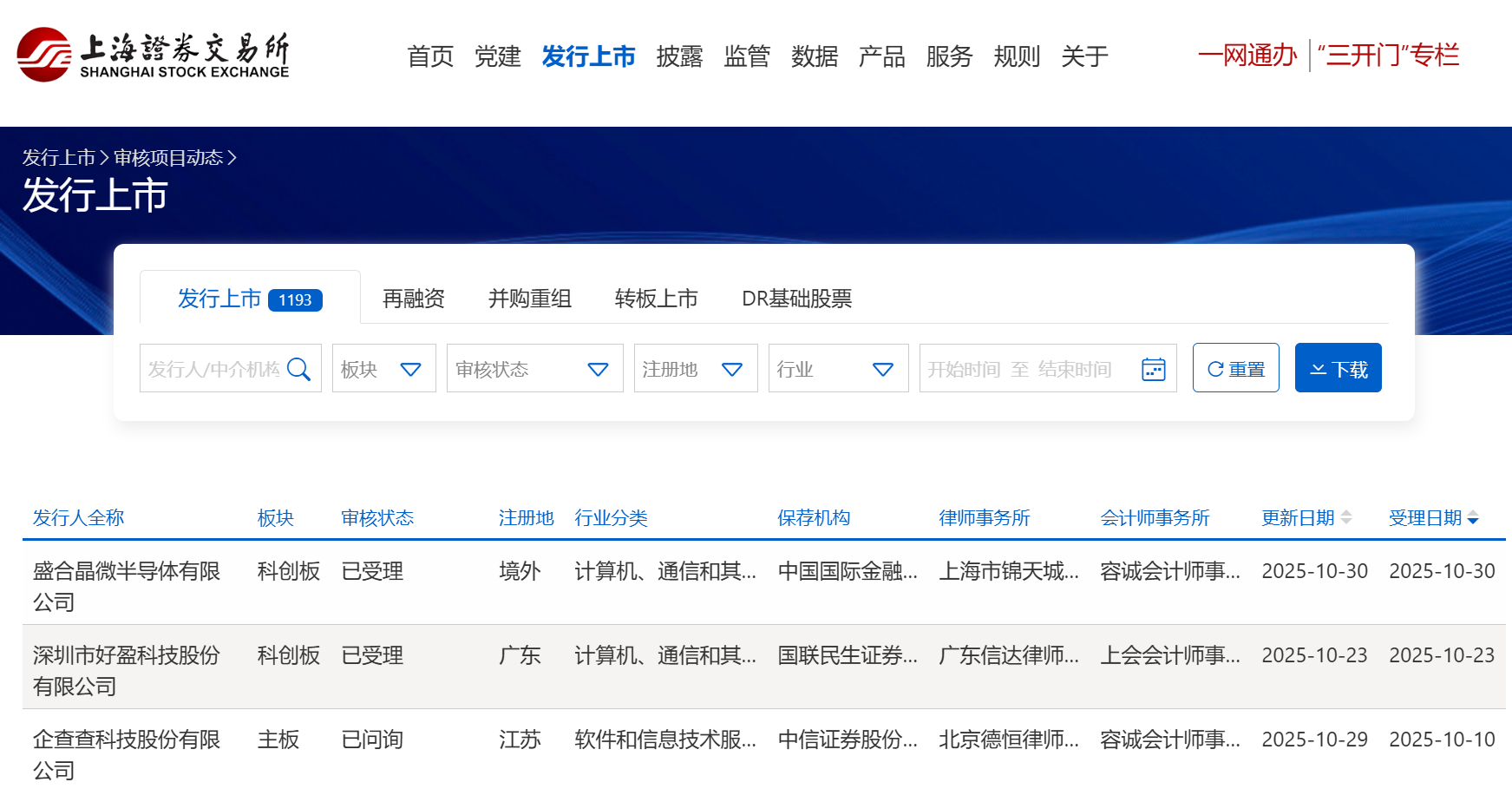Open the 审核状态 filter dropdown
Viewport: 1512px width, 789px height.
[534, 368]
